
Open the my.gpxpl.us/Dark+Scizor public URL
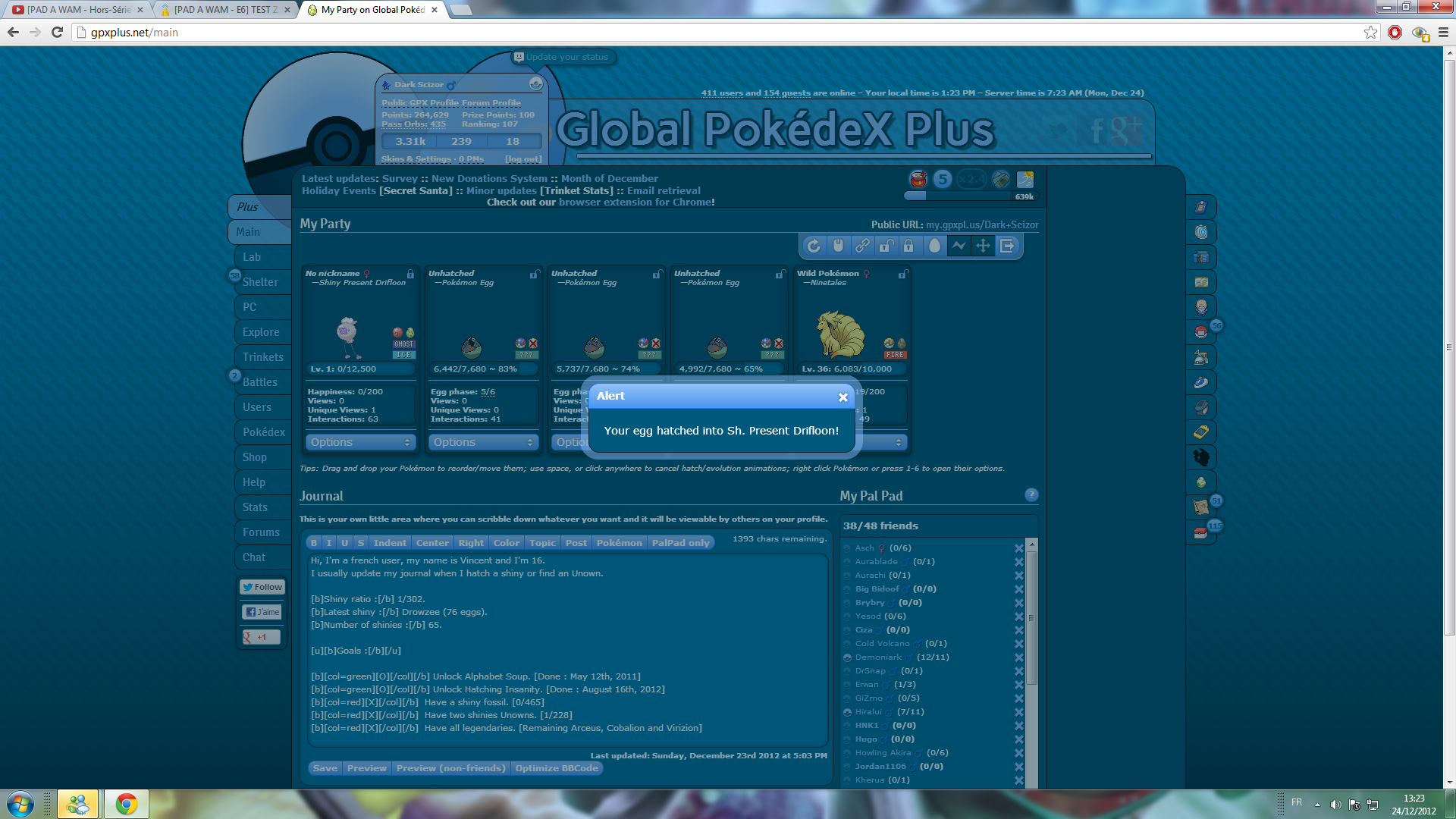tap(982, 225)
